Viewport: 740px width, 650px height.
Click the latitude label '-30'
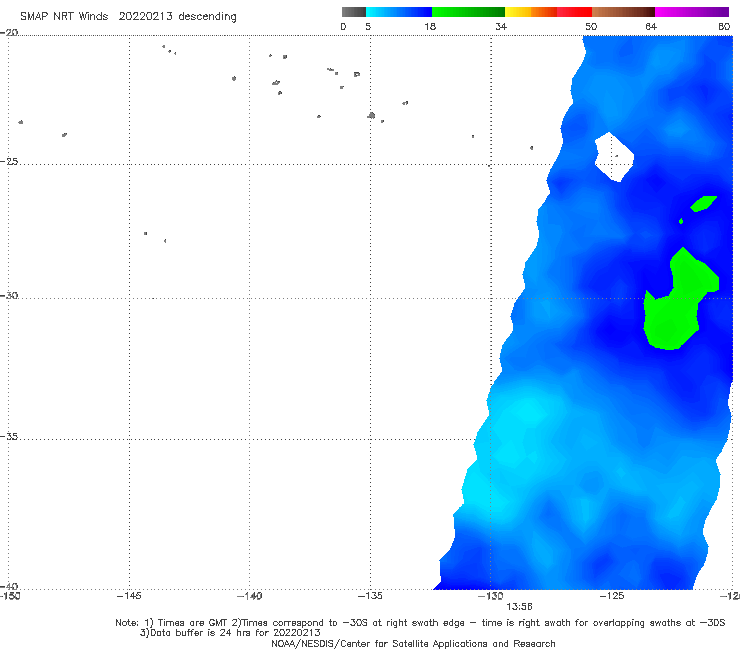coord(9,295)
